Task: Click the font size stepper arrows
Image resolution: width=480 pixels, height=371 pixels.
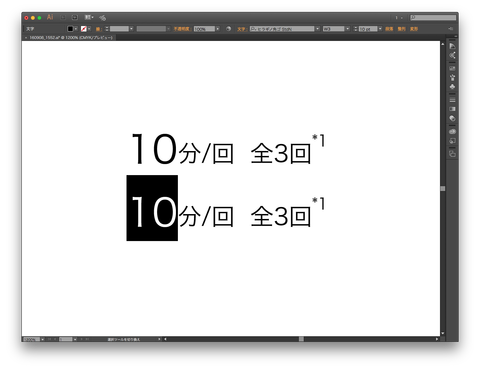Action: 355,29
